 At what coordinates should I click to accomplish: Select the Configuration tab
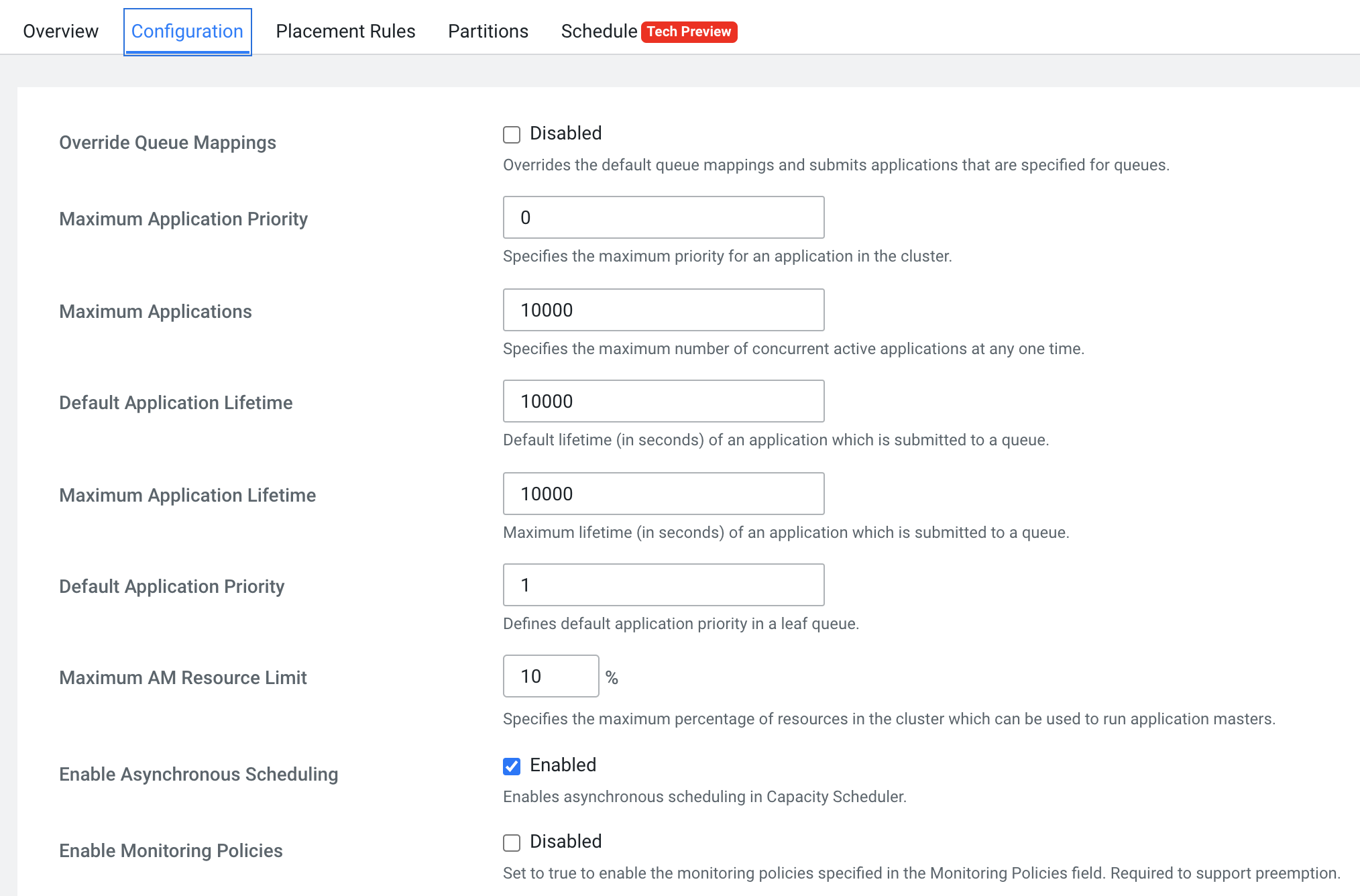[187, 32]
